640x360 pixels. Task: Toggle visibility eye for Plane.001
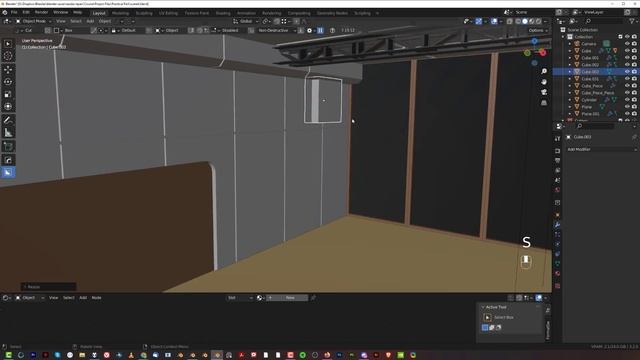(627, 113)
